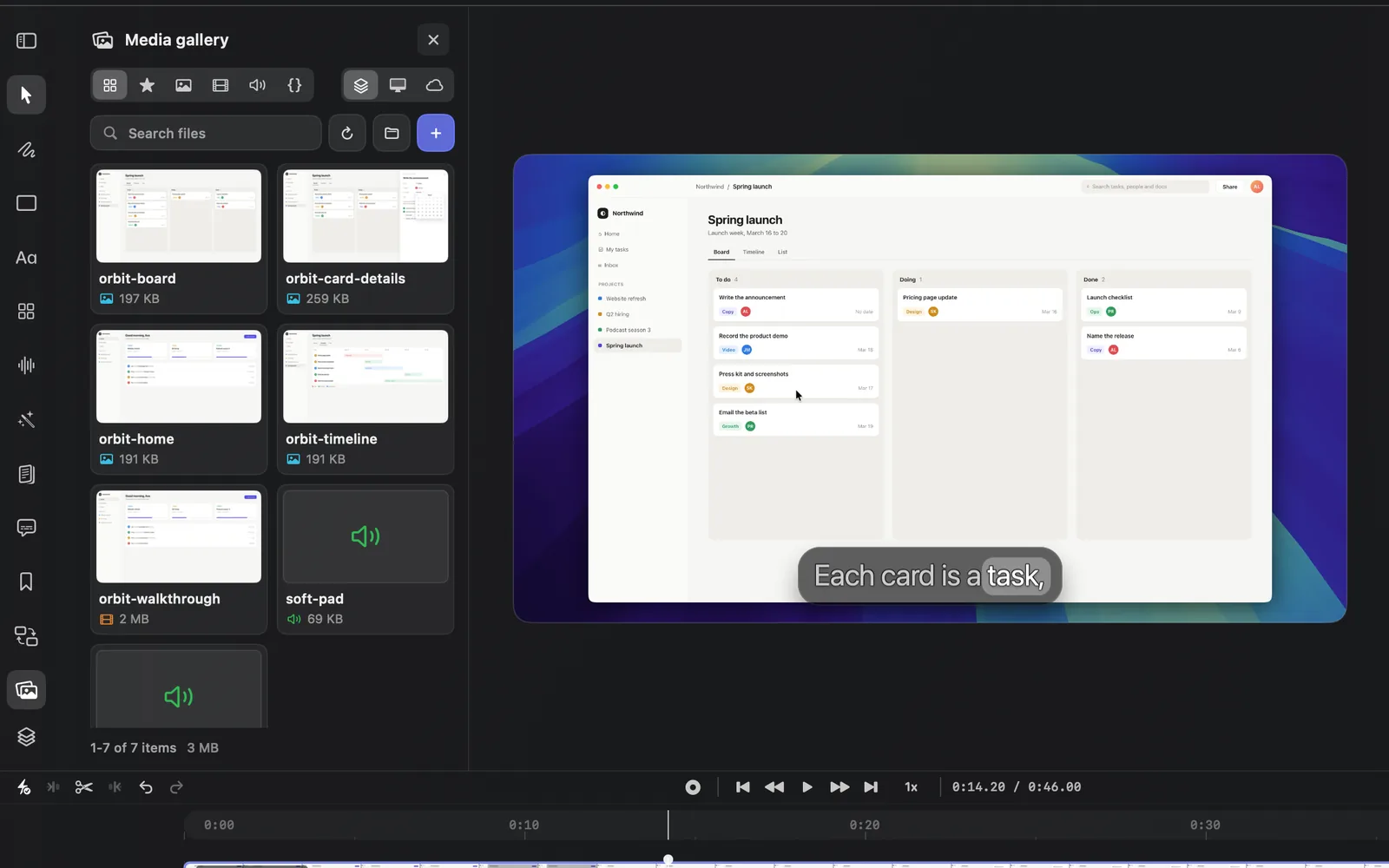Screen dimensions: 1389x868
Task: Start recording with the record button
Action: click(693, 787)
